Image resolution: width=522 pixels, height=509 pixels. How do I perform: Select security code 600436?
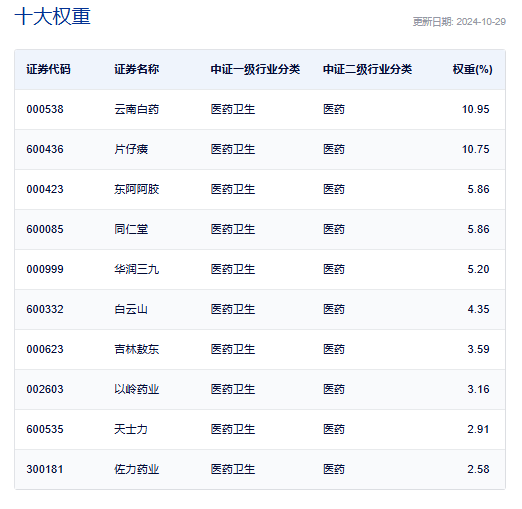click(45, 149)
